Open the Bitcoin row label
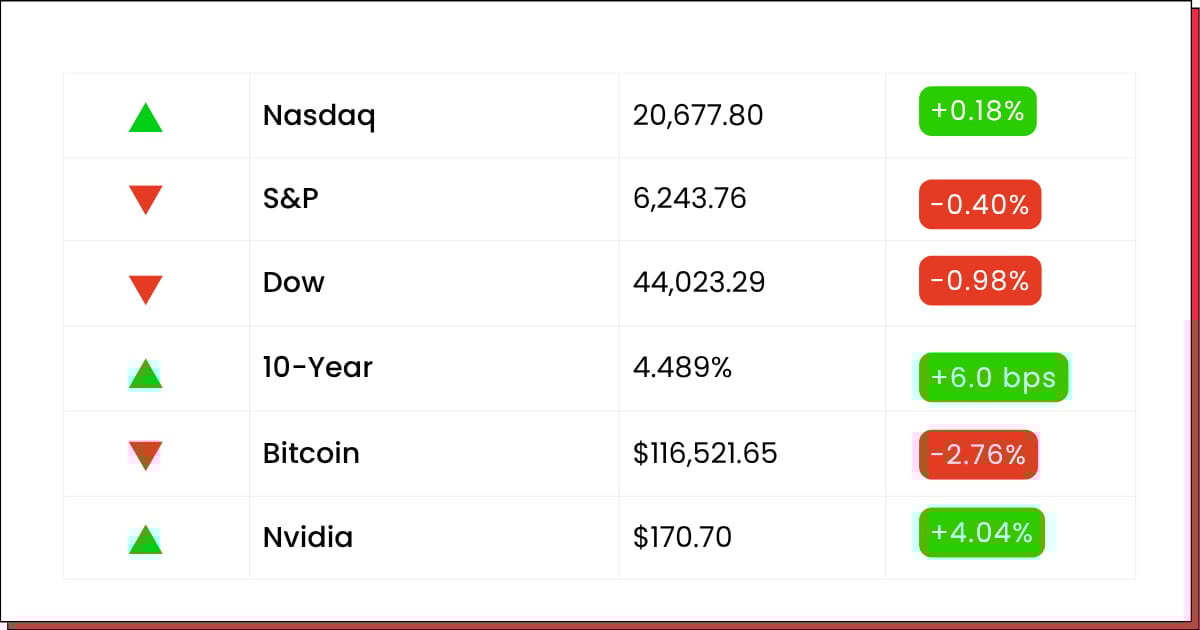 (311, 453)
